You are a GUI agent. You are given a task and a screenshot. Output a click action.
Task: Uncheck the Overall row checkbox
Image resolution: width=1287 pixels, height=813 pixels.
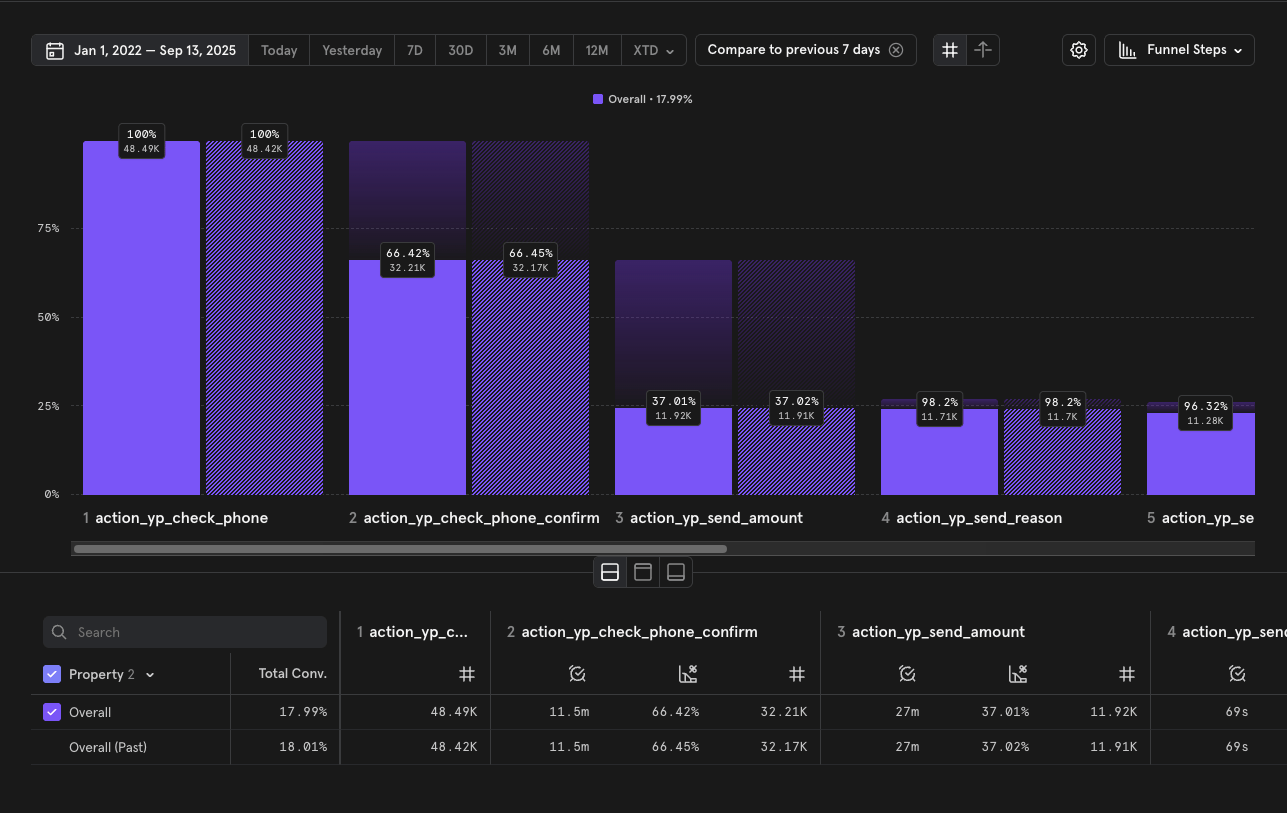pos(52,713)
